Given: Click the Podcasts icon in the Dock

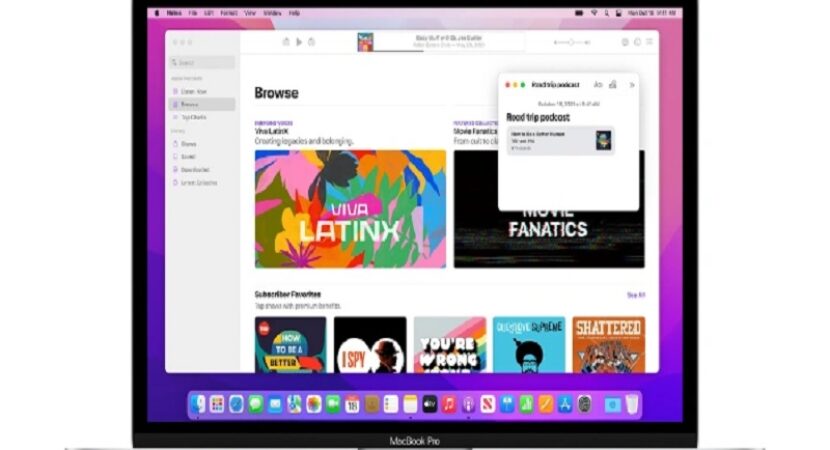Looking at the screenshot, I should [x=468, y=404].
